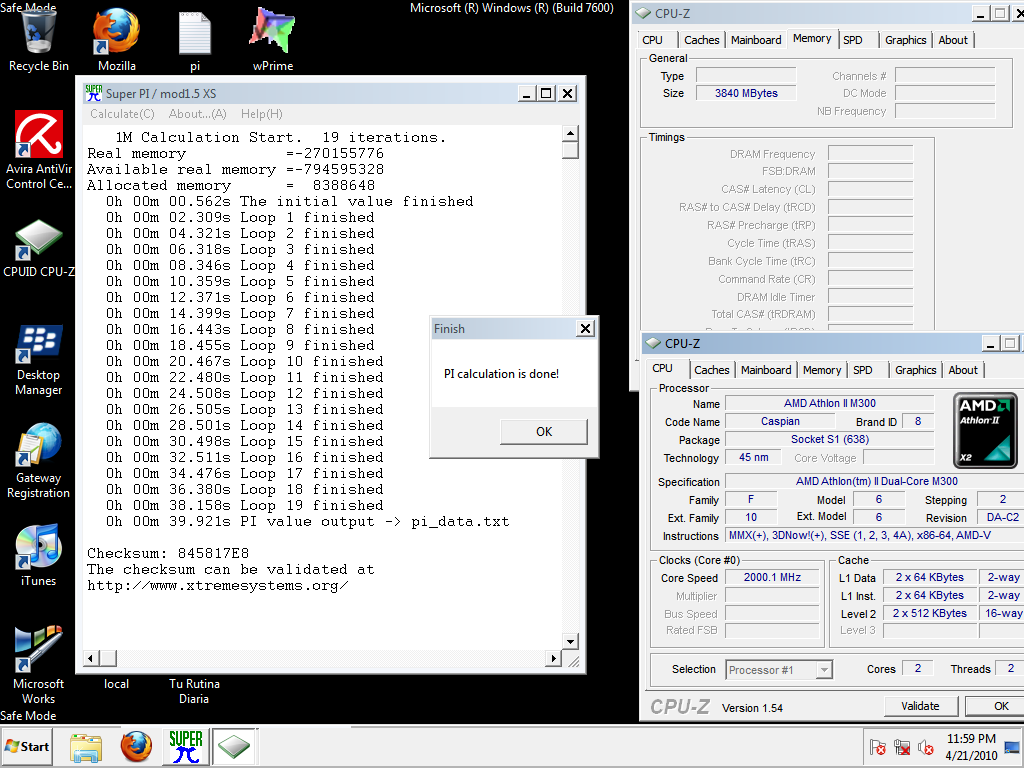Open Caches tab in Processor CPU-Z window
Image resolution: width=1024 pixels, height=768 pixels.
tap(711, 370)
